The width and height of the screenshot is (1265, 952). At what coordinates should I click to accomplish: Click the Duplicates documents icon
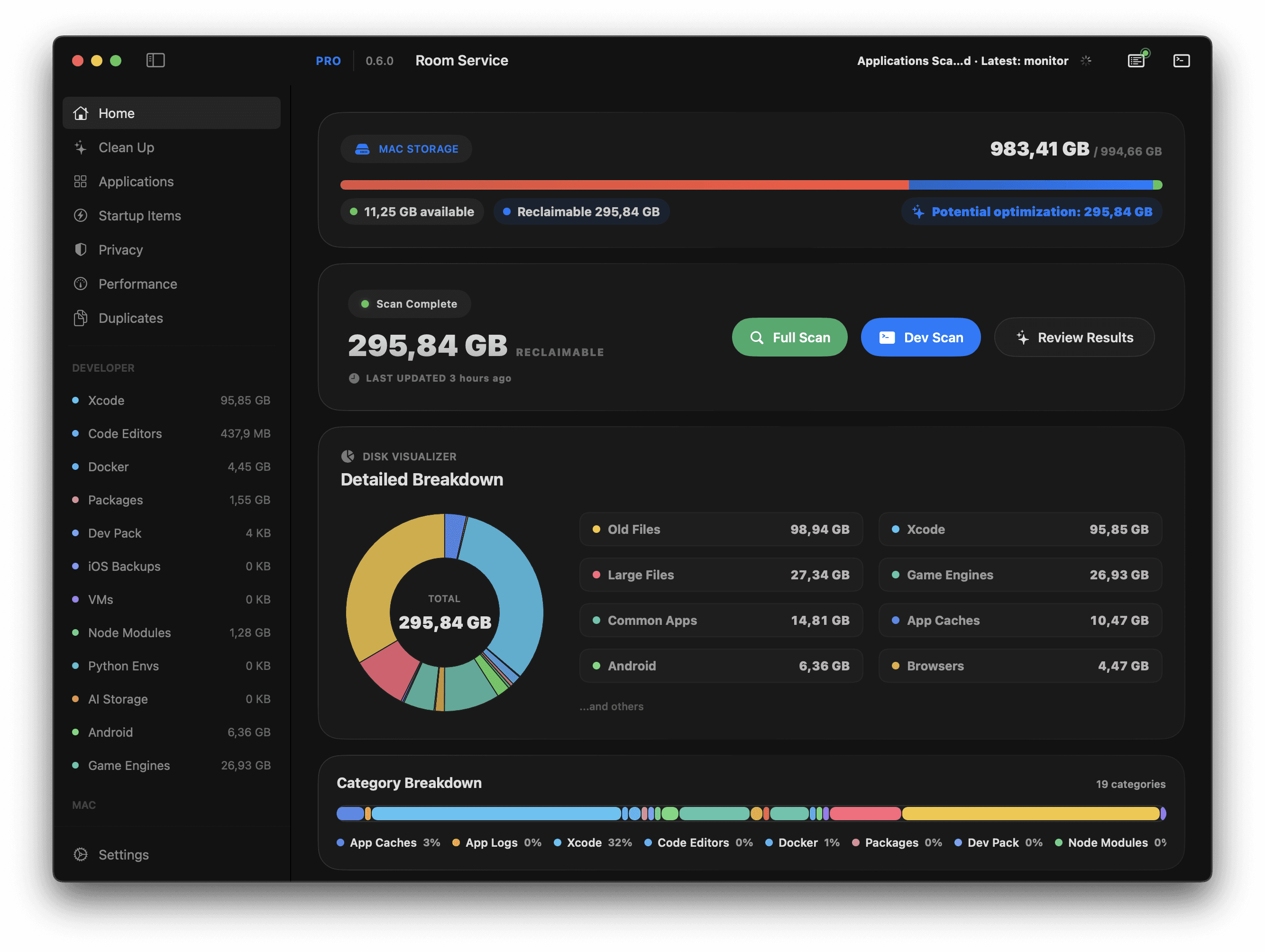click(x=81, y=318)
